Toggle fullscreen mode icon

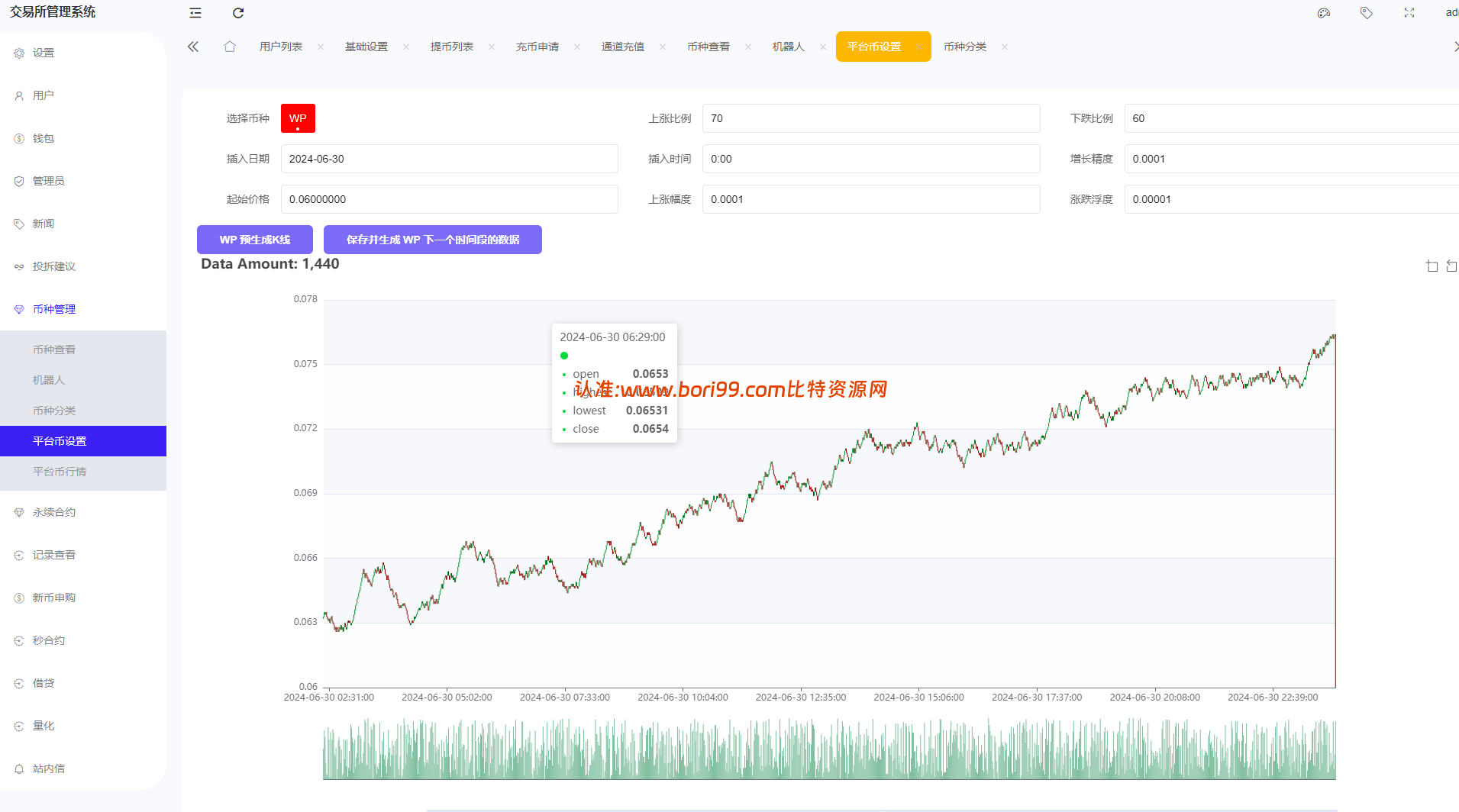pos(1409,13)
